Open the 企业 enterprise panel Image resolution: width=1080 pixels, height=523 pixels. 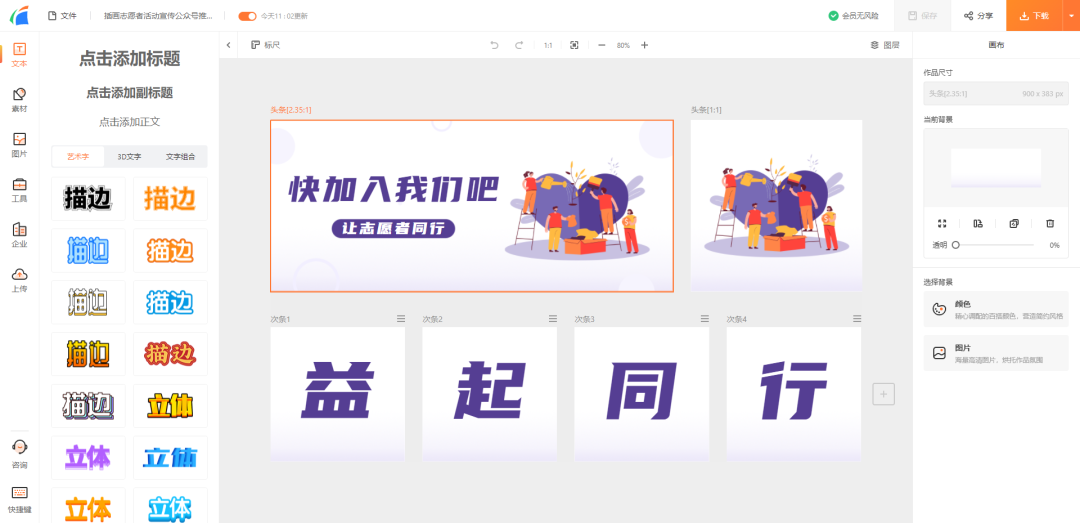point(19,235)
